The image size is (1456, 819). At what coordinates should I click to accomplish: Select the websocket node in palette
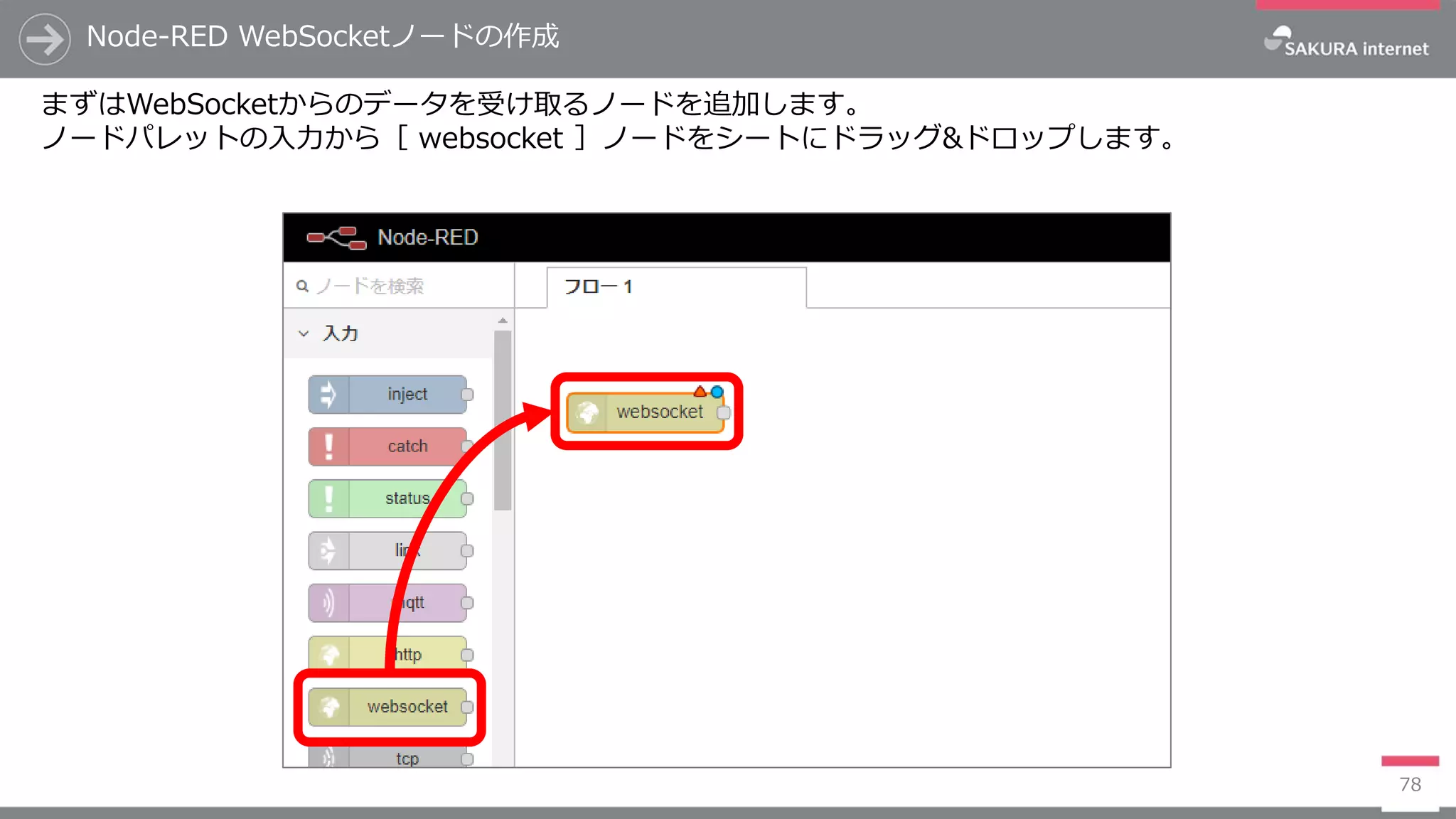pyautogui.click(x=387, y=707)
